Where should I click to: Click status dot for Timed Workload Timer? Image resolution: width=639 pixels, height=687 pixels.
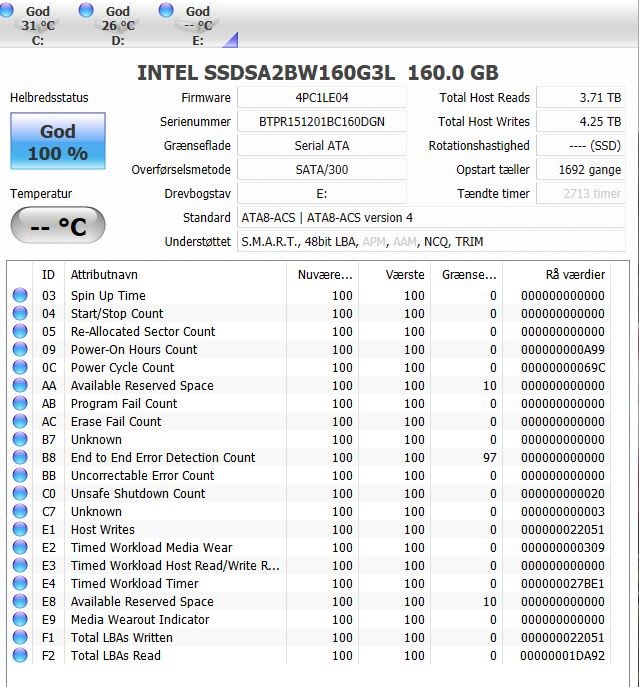coord(20,583)
